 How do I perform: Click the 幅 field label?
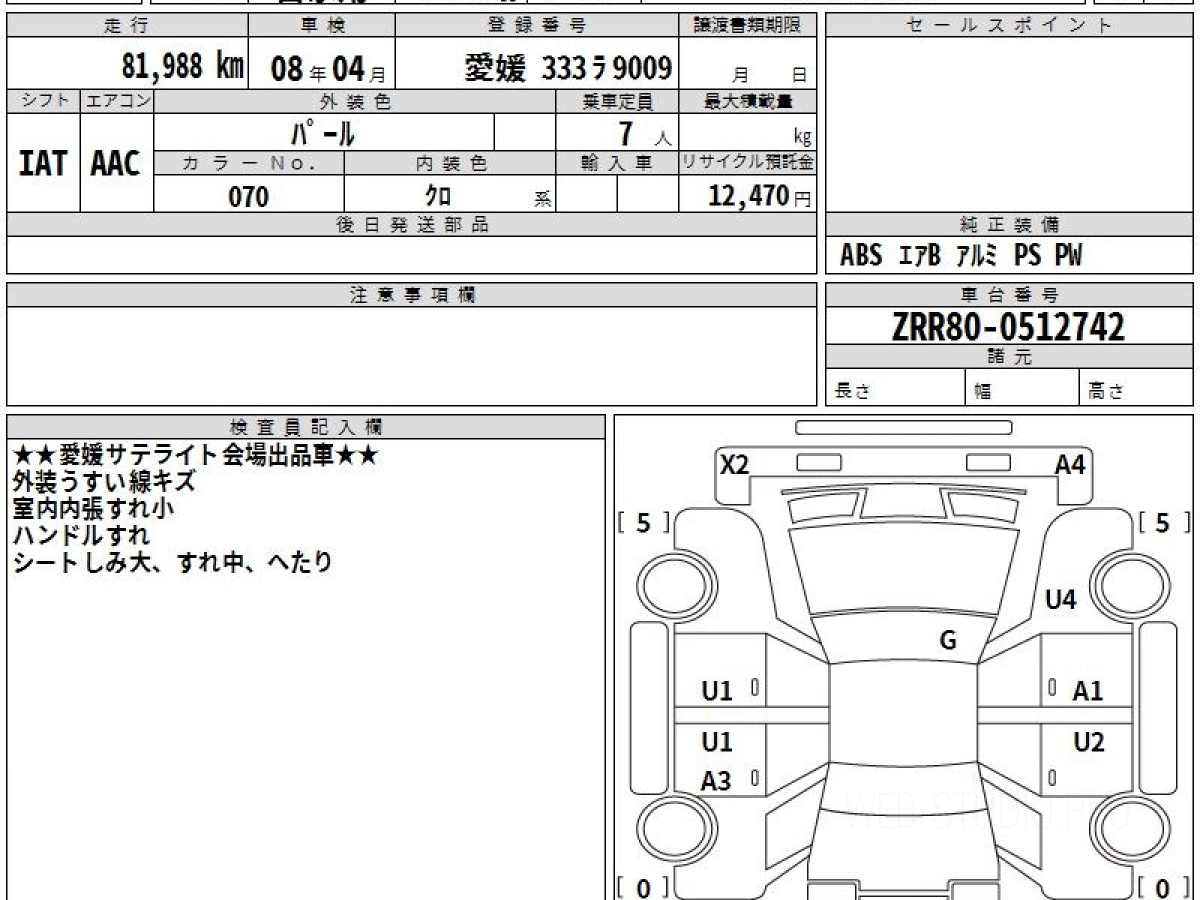[984, 392]
